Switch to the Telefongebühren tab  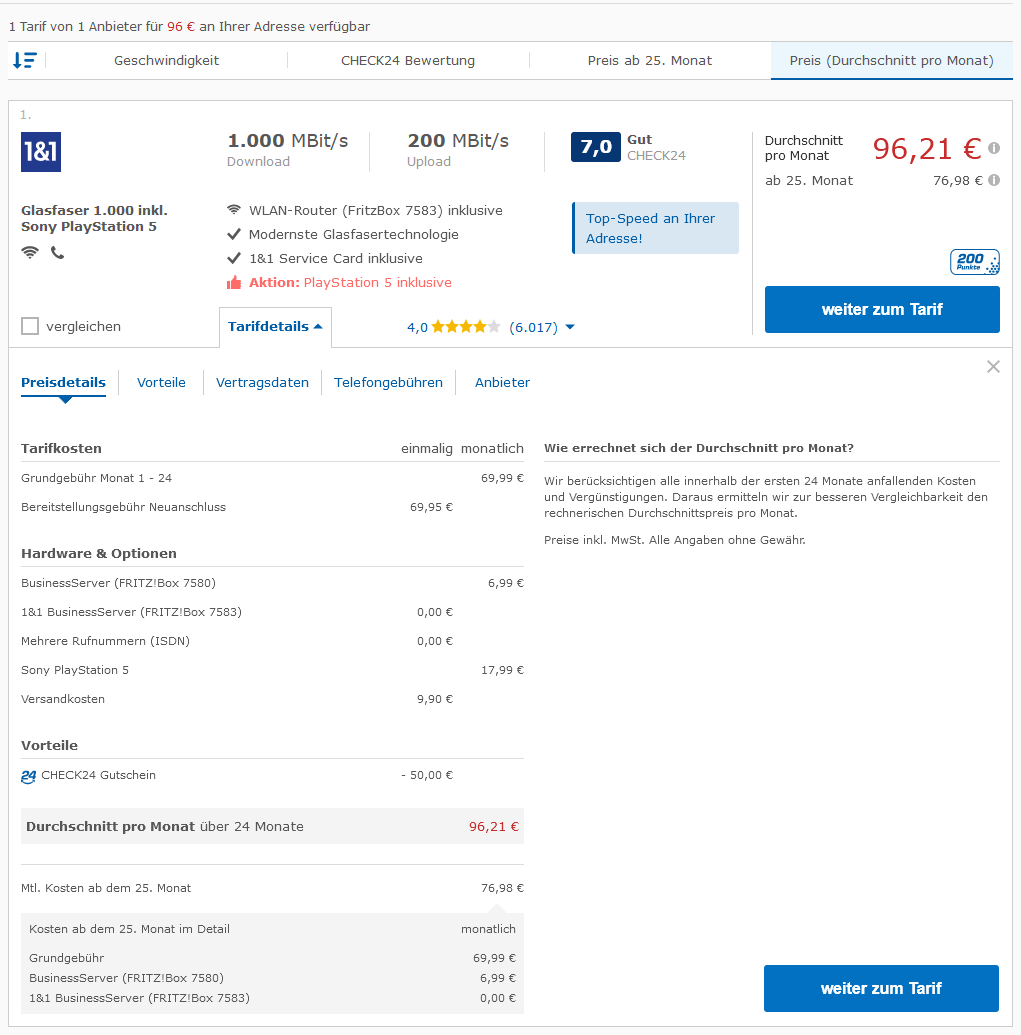[x=388, y=382]
